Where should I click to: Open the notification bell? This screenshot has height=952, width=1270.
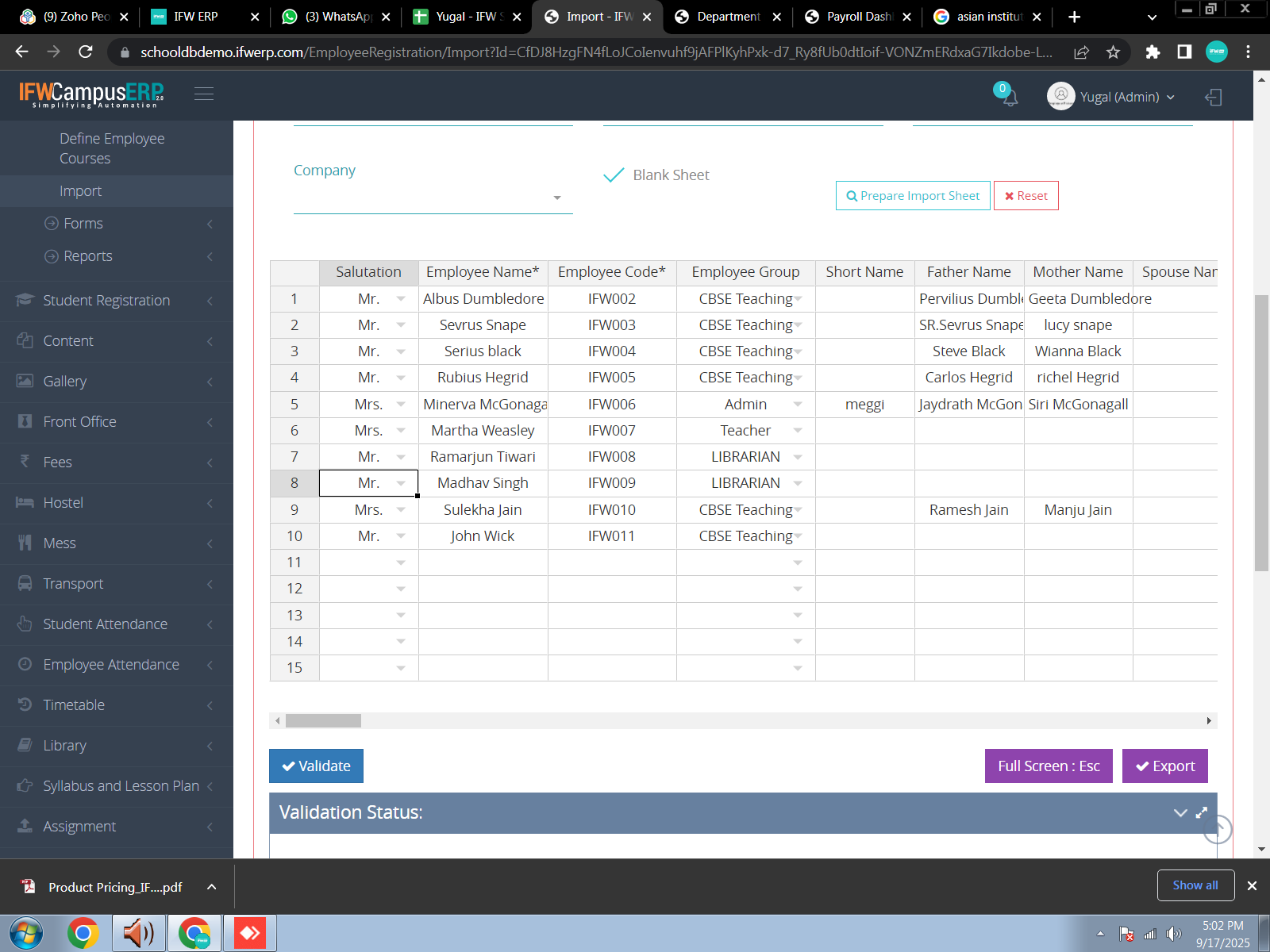pos(1010,98)
